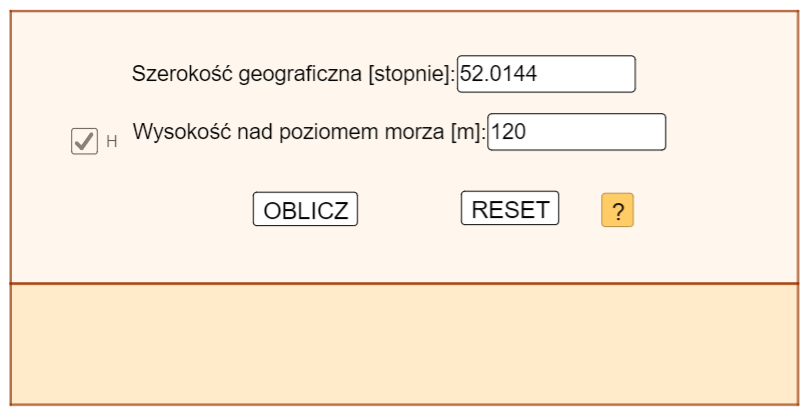Click the darker orange output area
Image resolution: width=811 pixels, height=418 pixels.
click(x=405, y=345)
